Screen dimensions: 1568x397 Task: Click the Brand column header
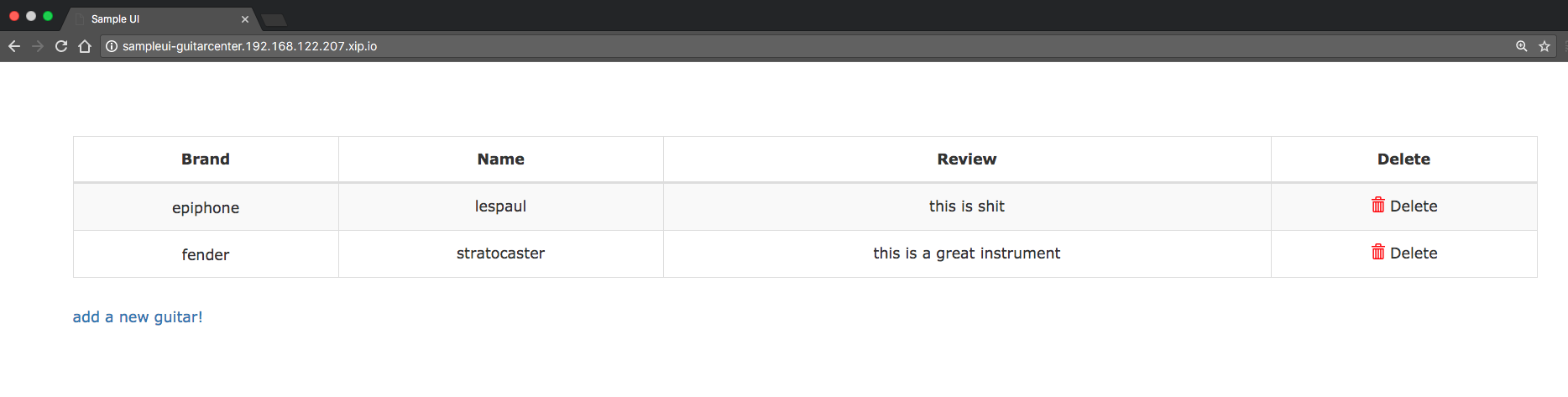coord(206,159)
